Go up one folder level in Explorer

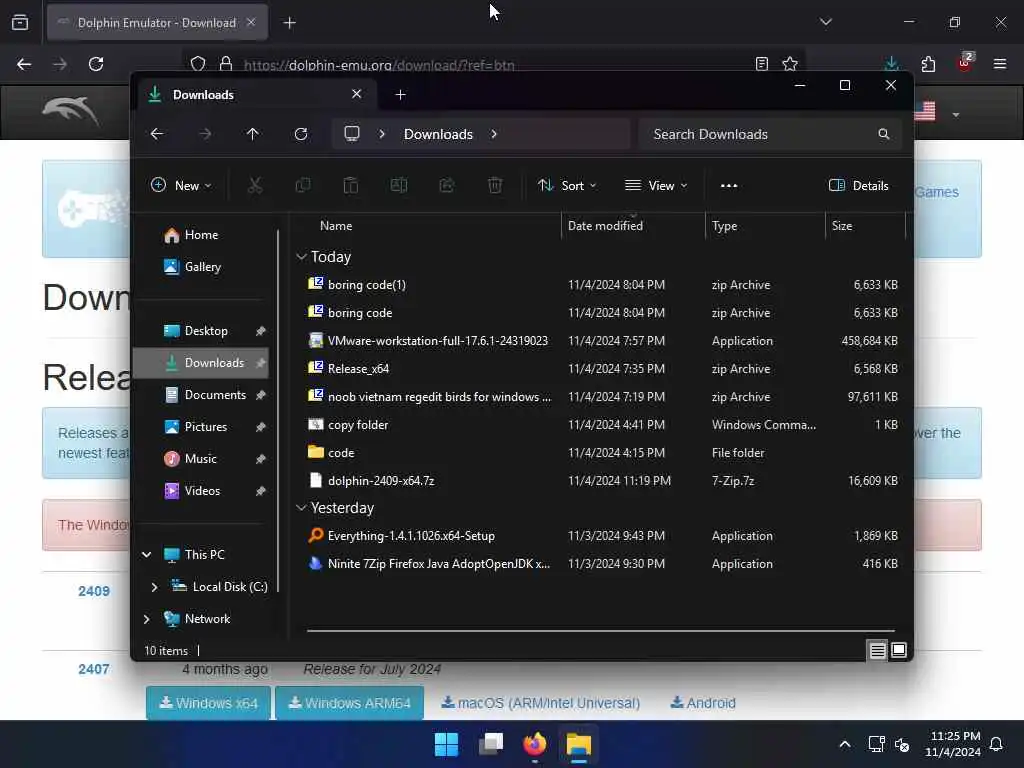253,134
